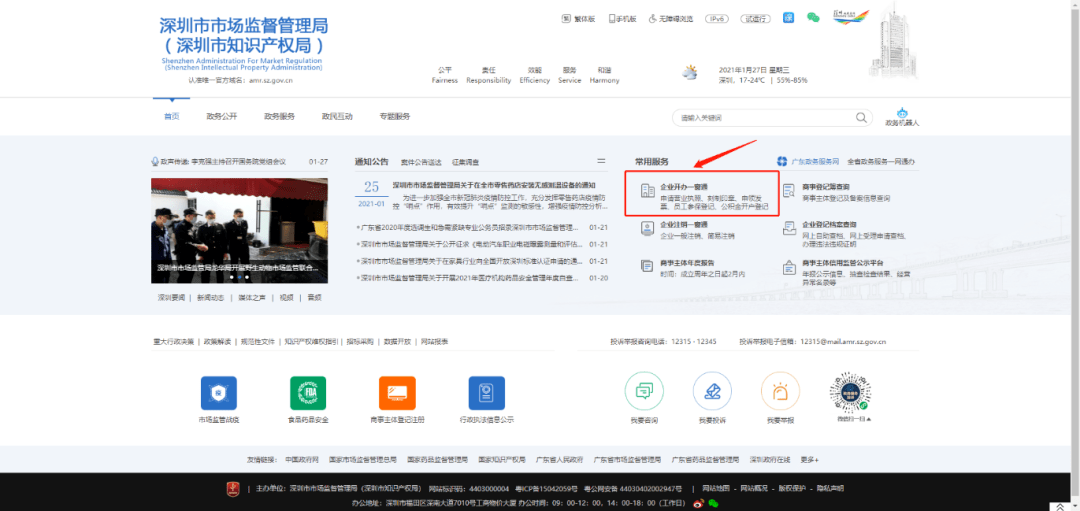Click the 行政执法信息公示 icon
The width and height of the screenshot is (1080, 511).
click(x=486, y=393)
